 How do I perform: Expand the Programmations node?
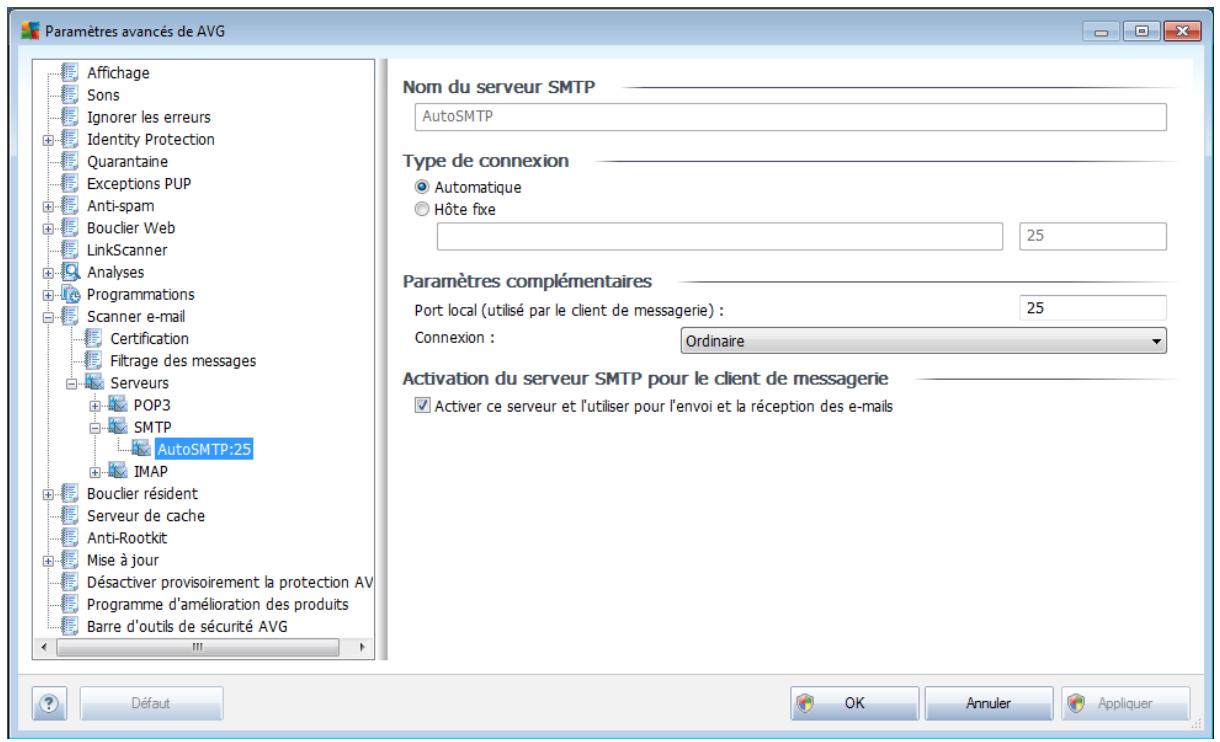47,294
